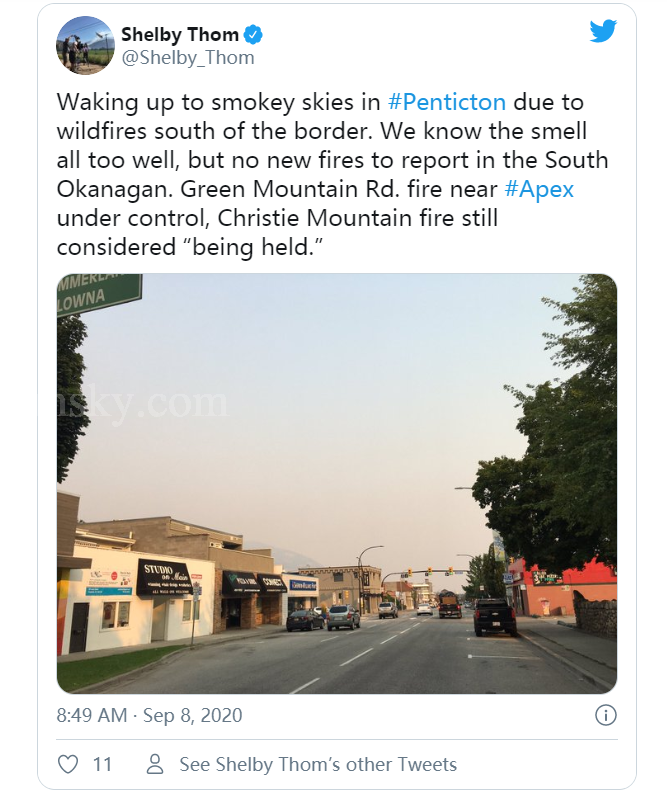Click the tweet text about smokey skies
The image size is (667, 799).
click(x=330, y=175)
